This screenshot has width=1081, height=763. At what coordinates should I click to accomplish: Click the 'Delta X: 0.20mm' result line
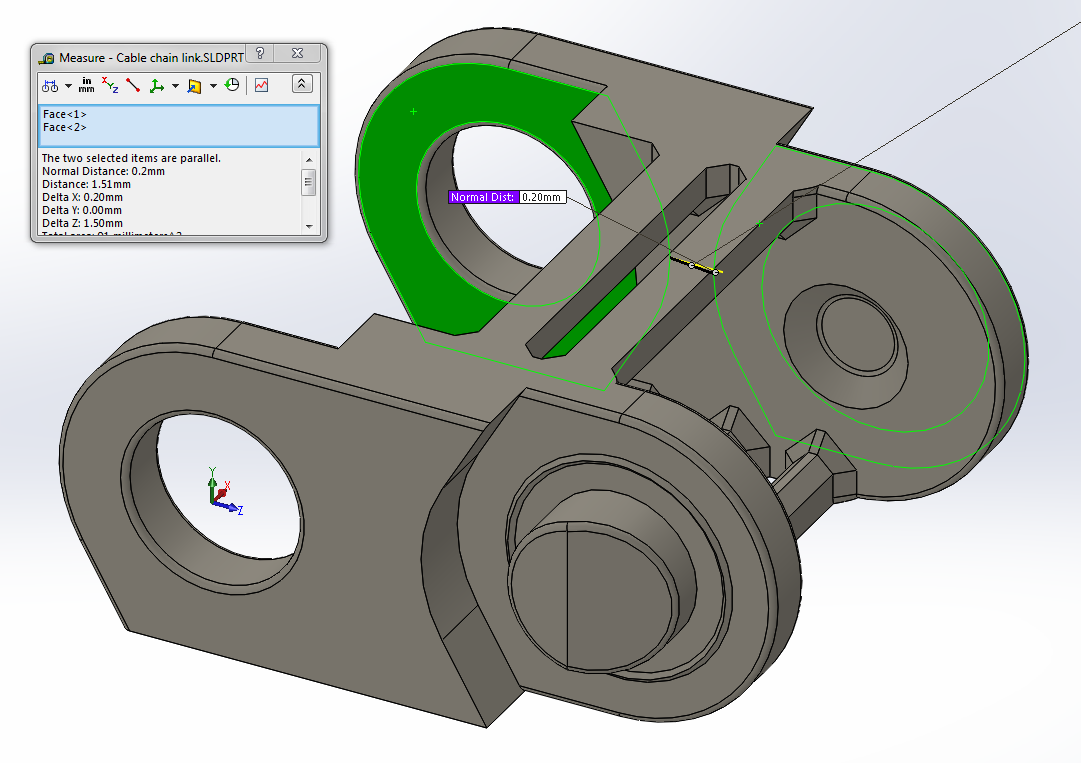[x=82, y=197]
